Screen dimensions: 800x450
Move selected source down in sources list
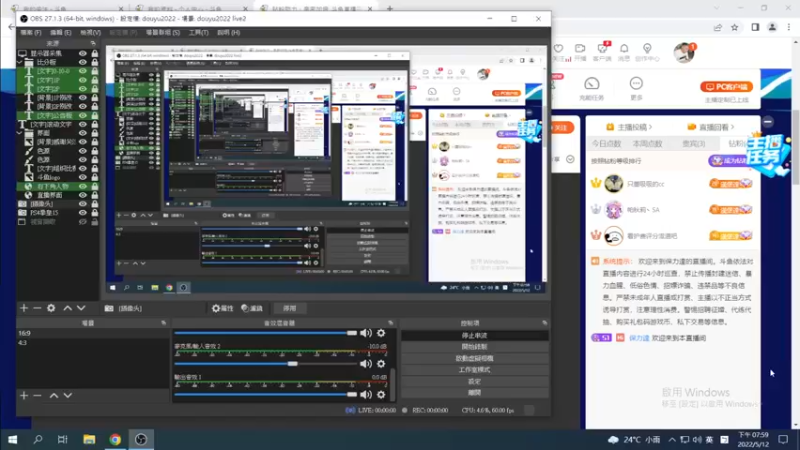(x=81, y=308)
